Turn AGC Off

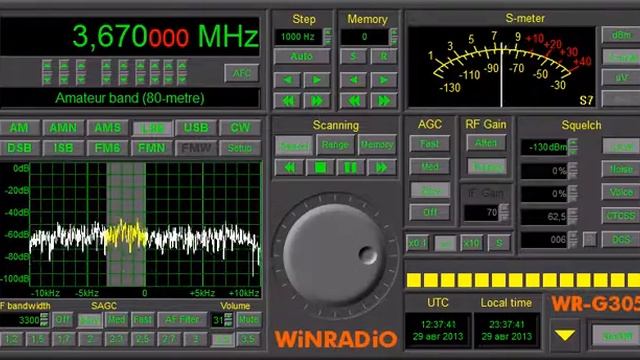tap(429, 212)
